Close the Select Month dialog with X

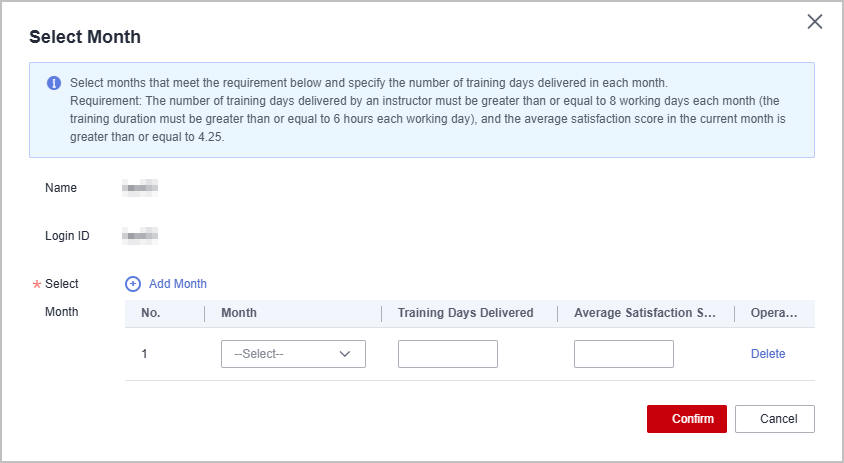(815, 22)
